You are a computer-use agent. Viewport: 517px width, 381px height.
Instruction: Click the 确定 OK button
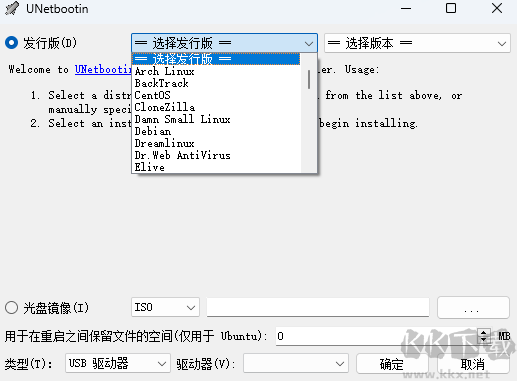[392, 364]
